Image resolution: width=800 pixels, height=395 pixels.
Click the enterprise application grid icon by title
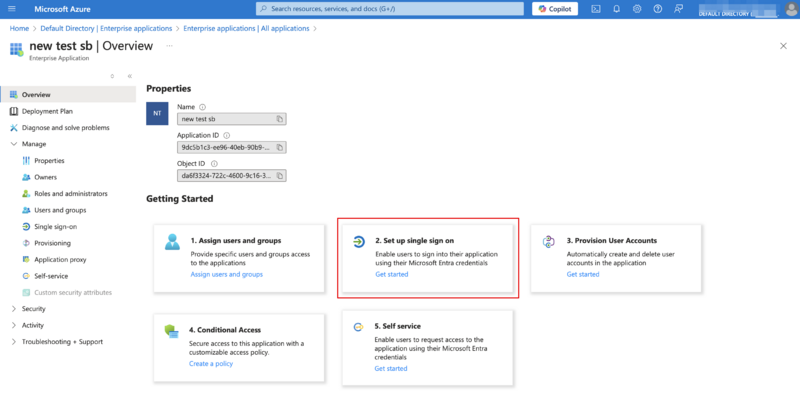pyautogui.click(x=17, y=50)
